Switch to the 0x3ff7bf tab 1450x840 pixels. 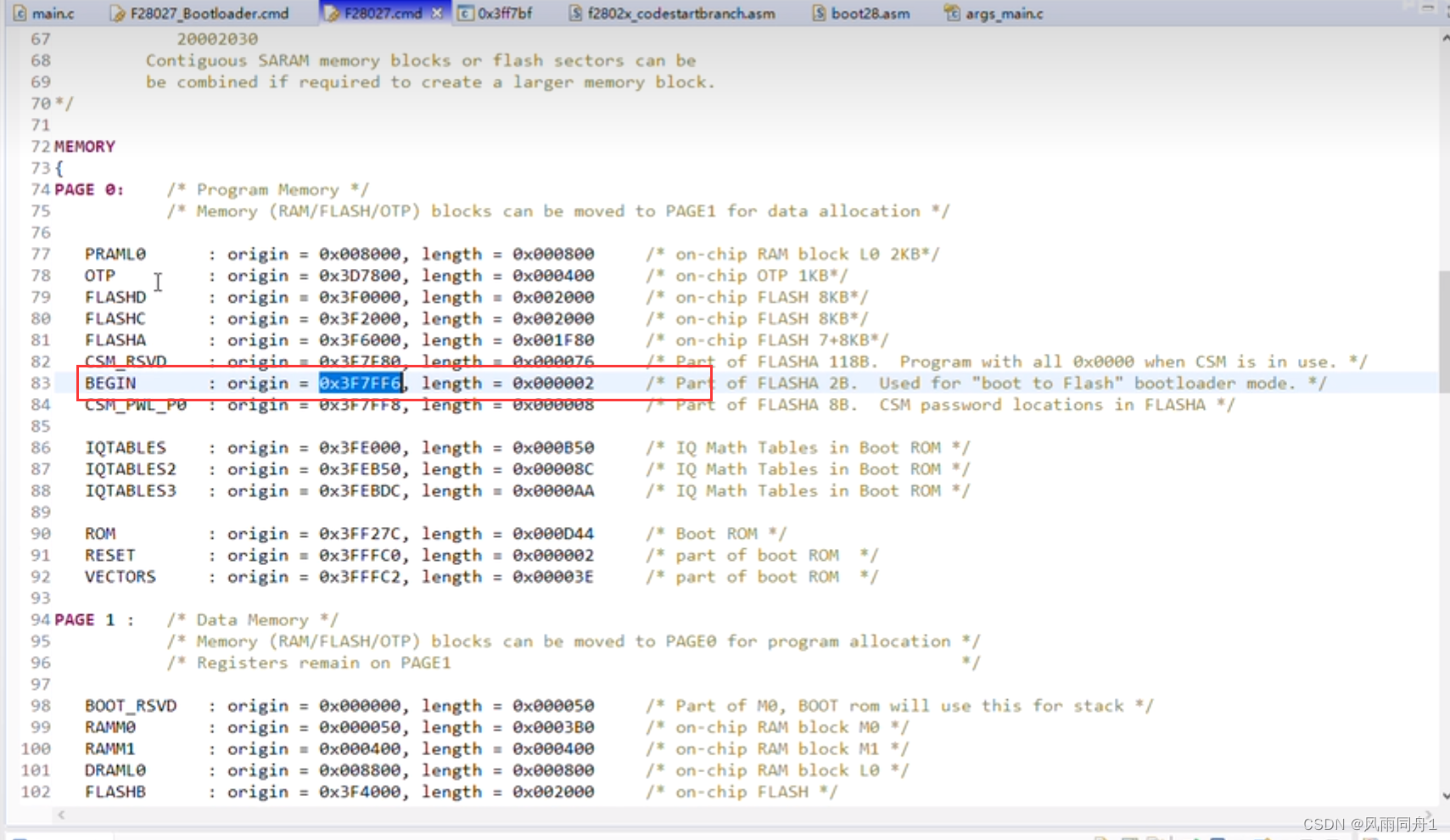496,13
